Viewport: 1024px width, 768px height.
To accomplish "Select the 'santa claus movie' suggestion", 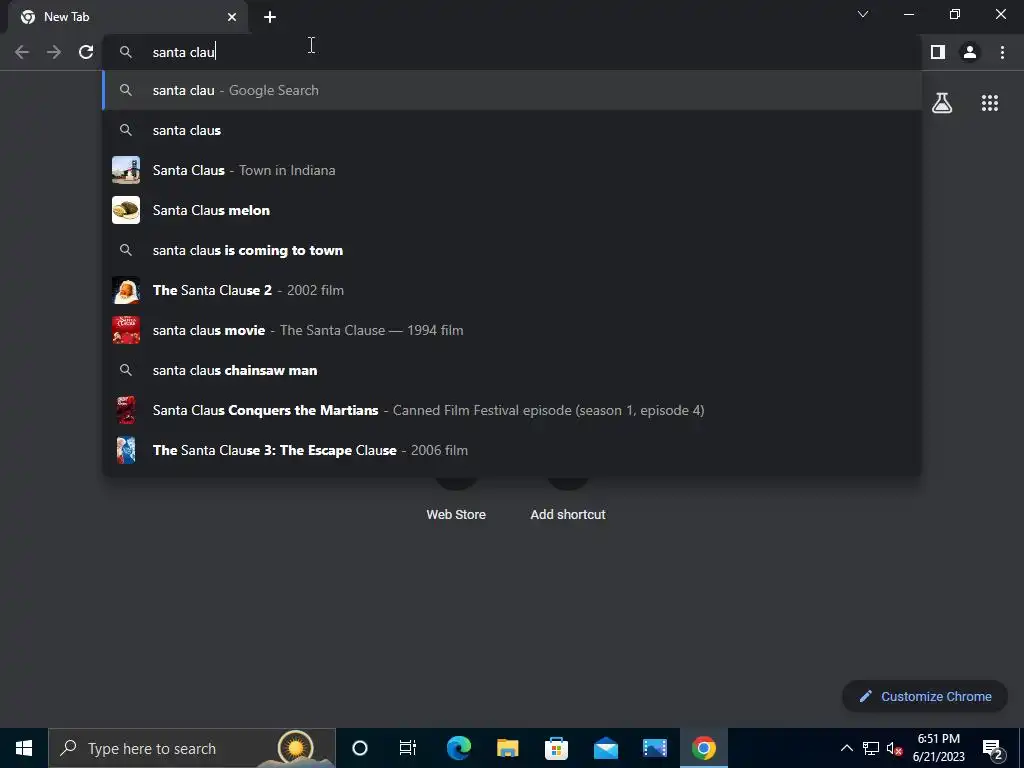I will point(513,330).
